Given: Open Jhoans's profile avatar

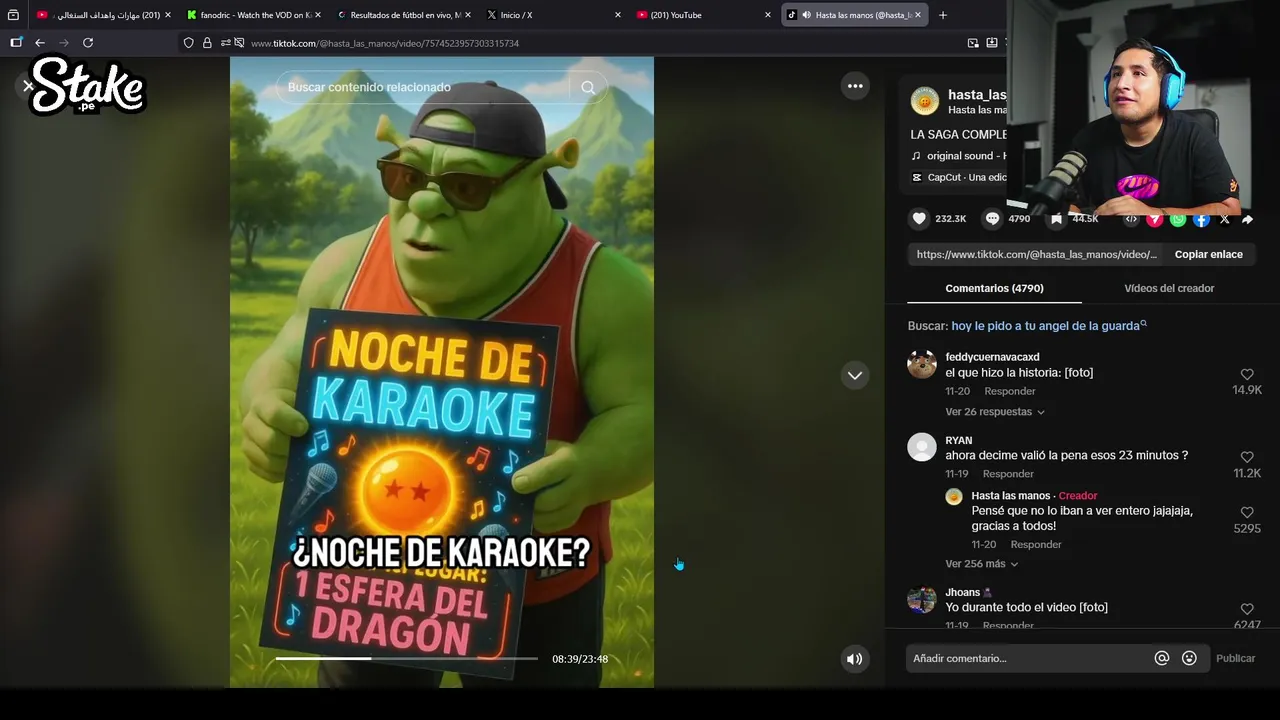Looking at the screenshot, I should click(922, 599).
